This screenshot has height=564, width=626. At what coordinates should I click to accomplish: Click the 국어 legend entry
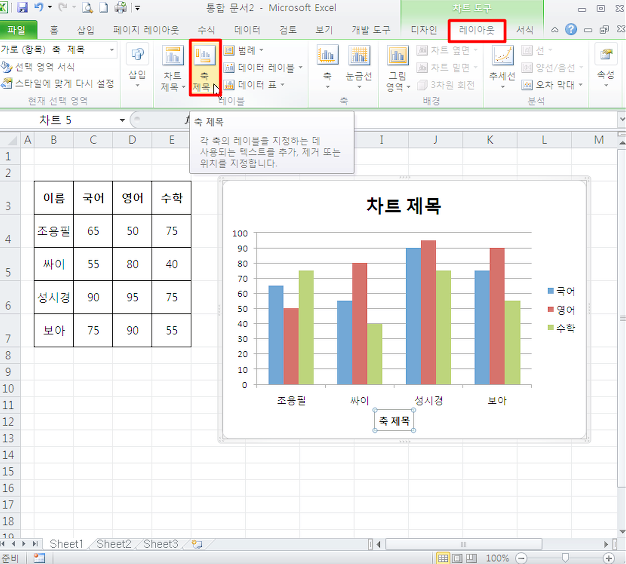[561, 291]
